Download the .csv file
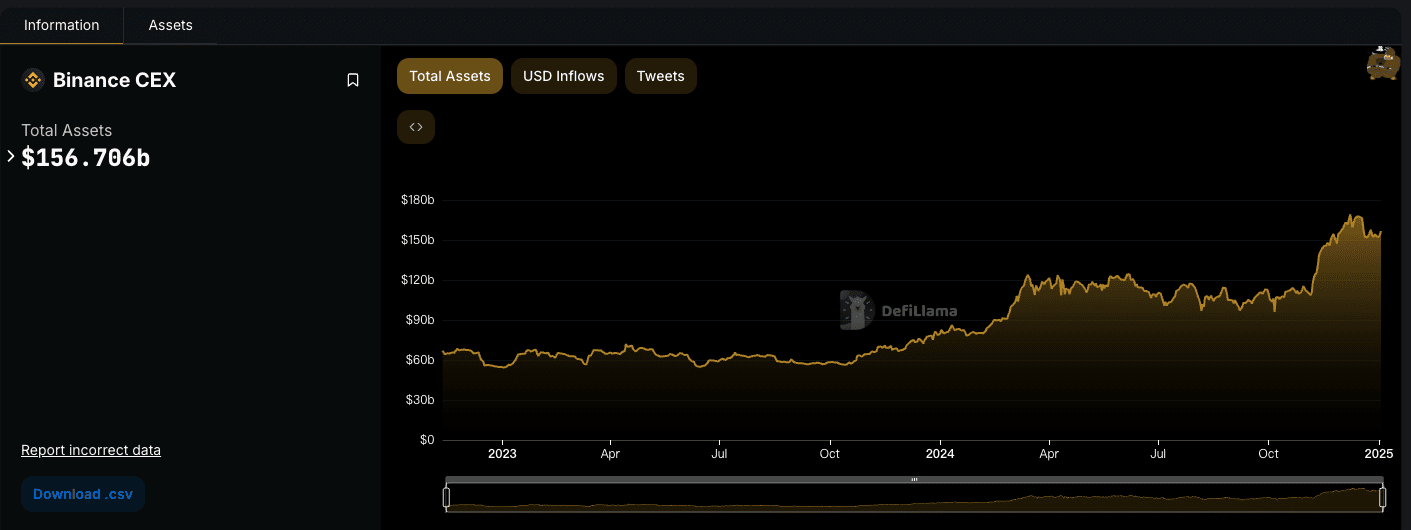 tap(83, 494)
